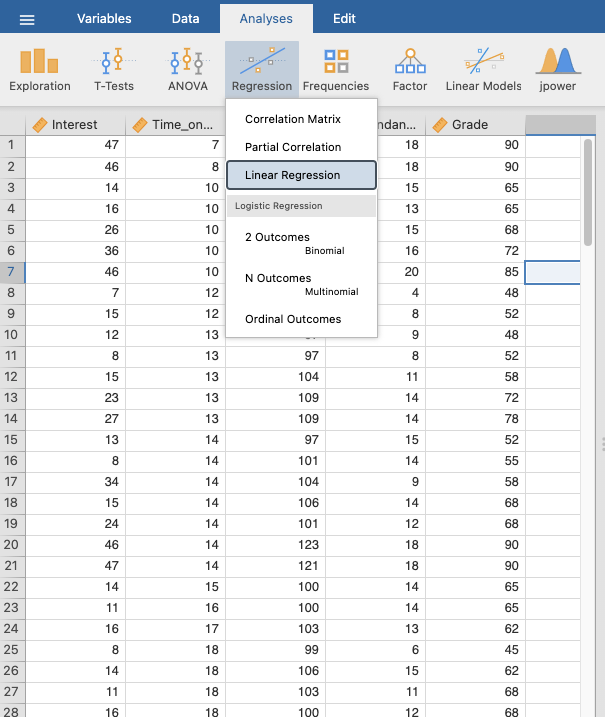Open the ANOVA analysis menu
Screen dimensions: 605x717
click(x=186, y=69)
